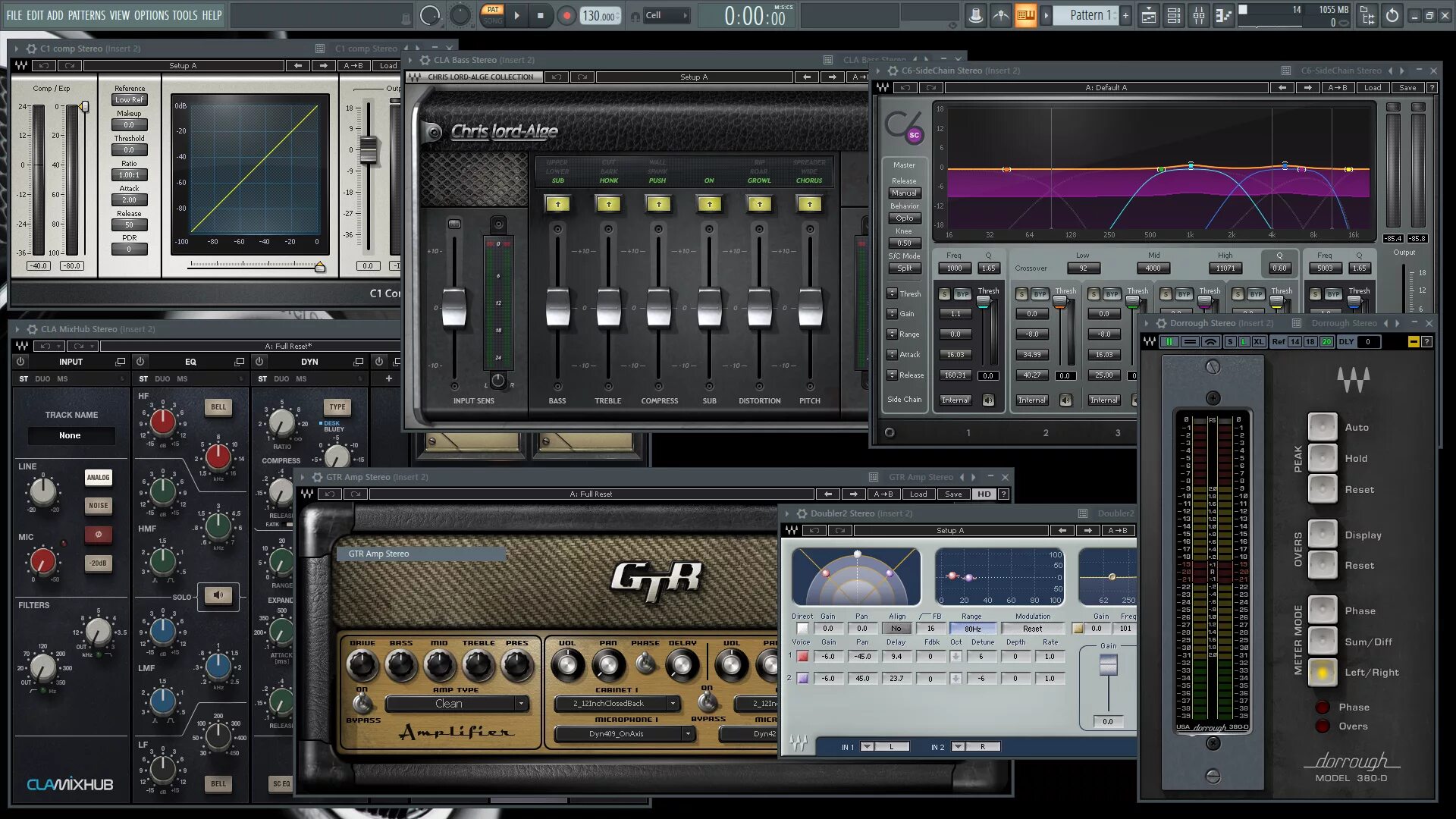Click the play button in transport

pyautogui.click(x=516, y=15)
